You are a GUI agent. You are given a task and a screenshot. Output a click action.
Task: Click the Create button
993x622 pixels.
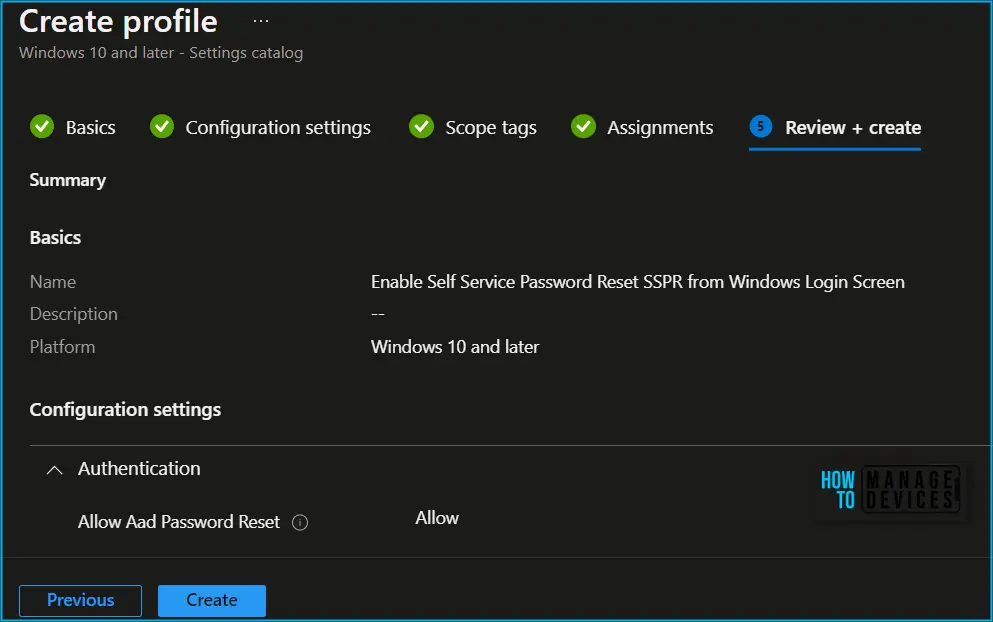212,600
